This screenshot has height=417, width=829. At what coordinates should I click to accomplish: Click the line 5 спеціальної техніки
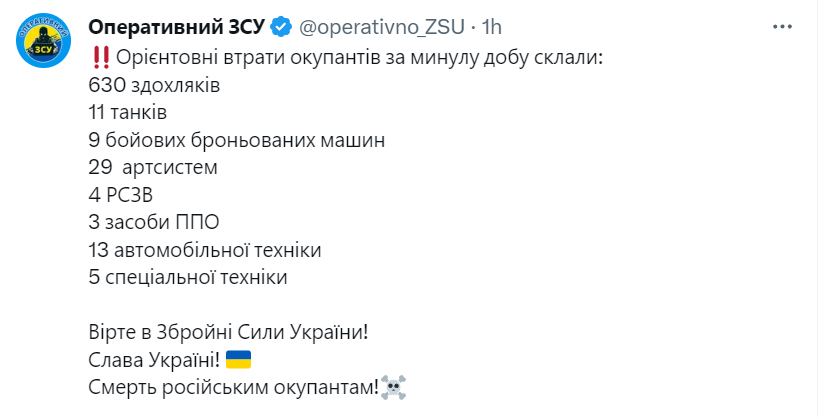pos(188,277)
